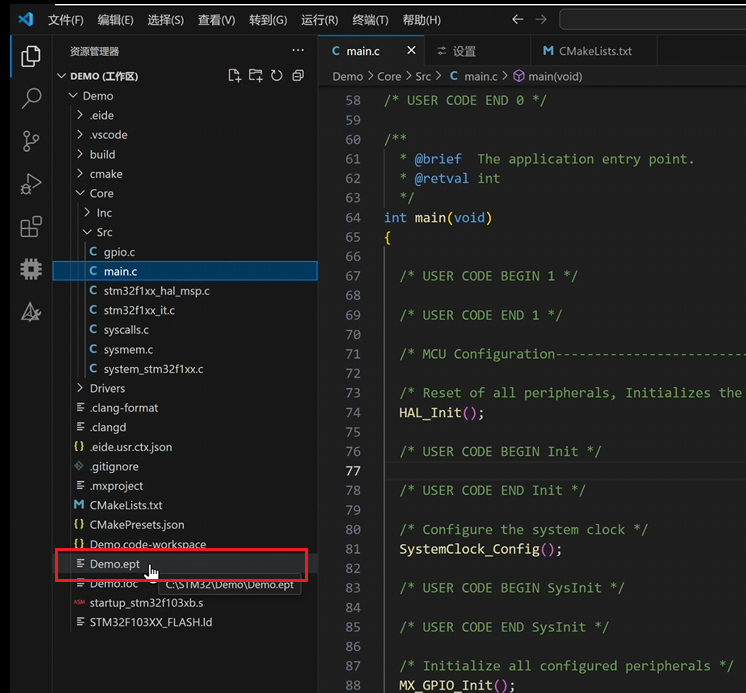Open the Embedded IDE chip icon

(x=31, y=269)
